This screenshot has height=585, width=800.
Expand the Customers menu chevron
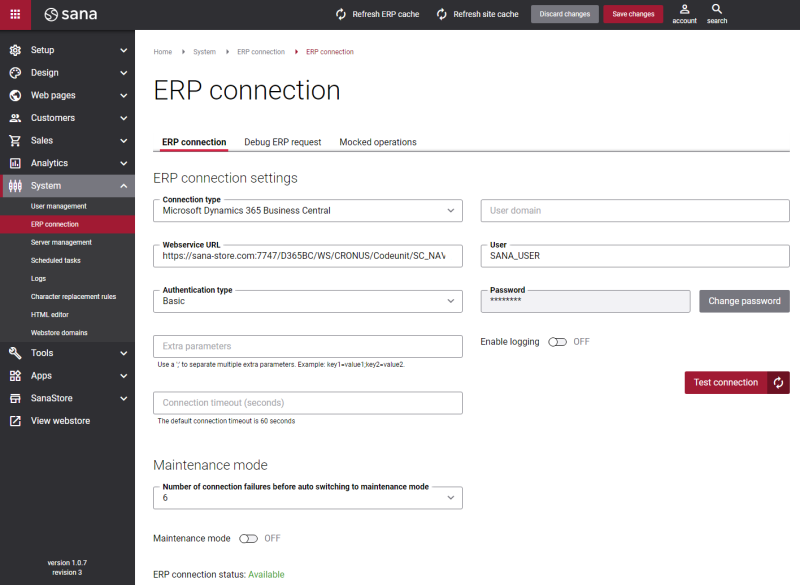(123, 118)
